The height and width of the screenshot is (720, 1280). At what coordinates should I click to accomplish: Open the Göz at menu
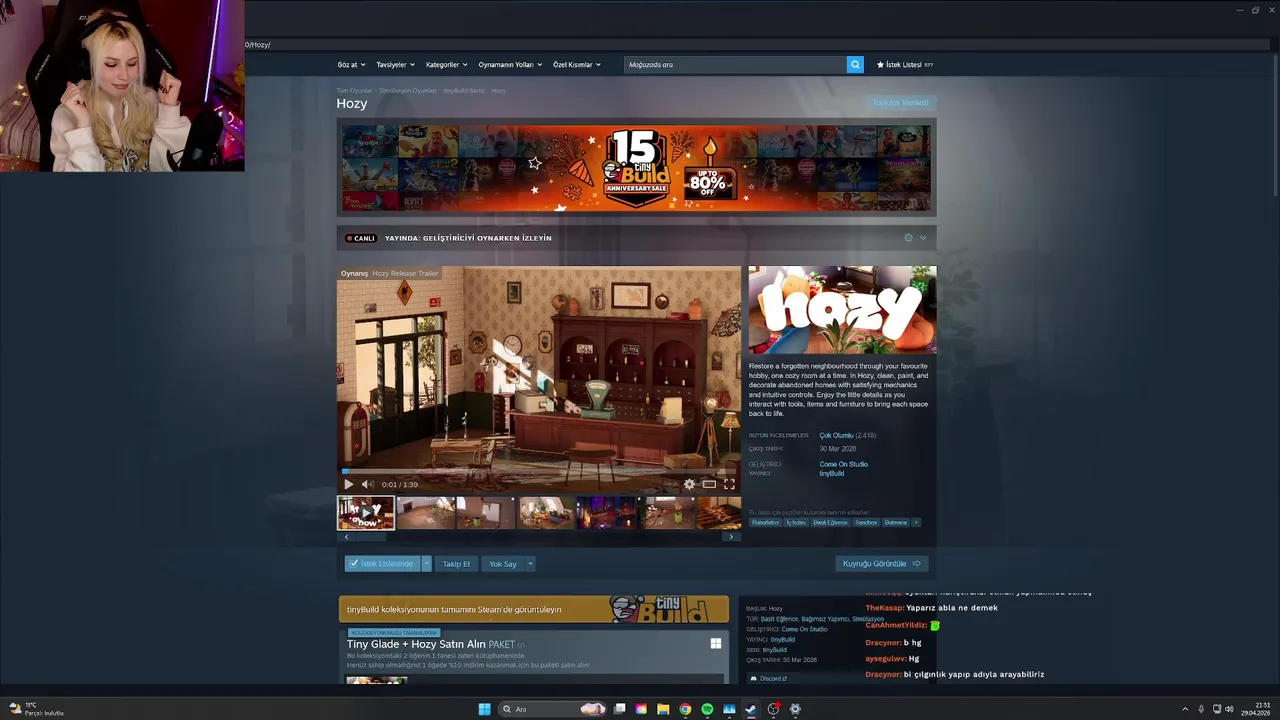tap(351, 64)
